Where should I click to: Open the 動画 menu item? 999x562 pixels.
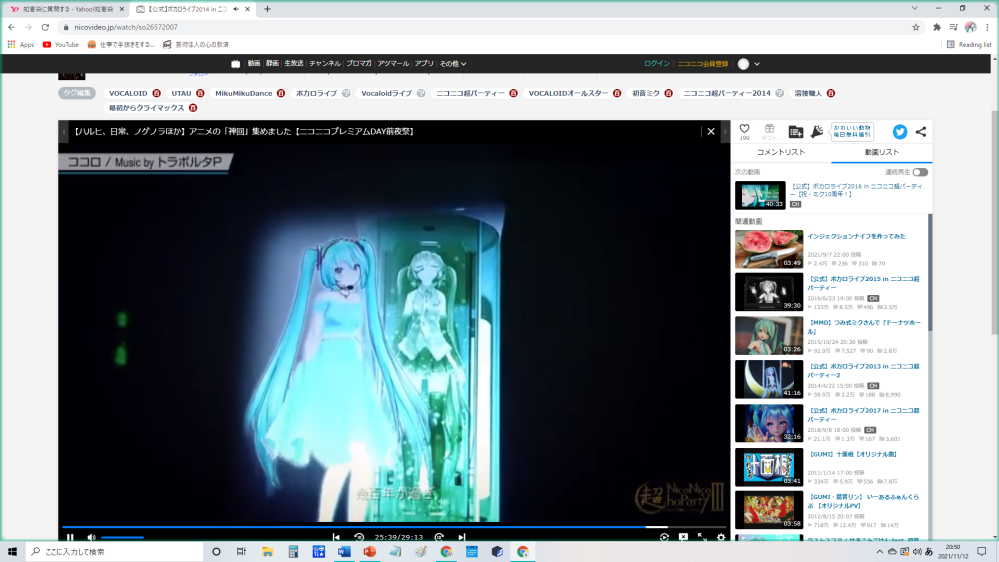[254, 64]
